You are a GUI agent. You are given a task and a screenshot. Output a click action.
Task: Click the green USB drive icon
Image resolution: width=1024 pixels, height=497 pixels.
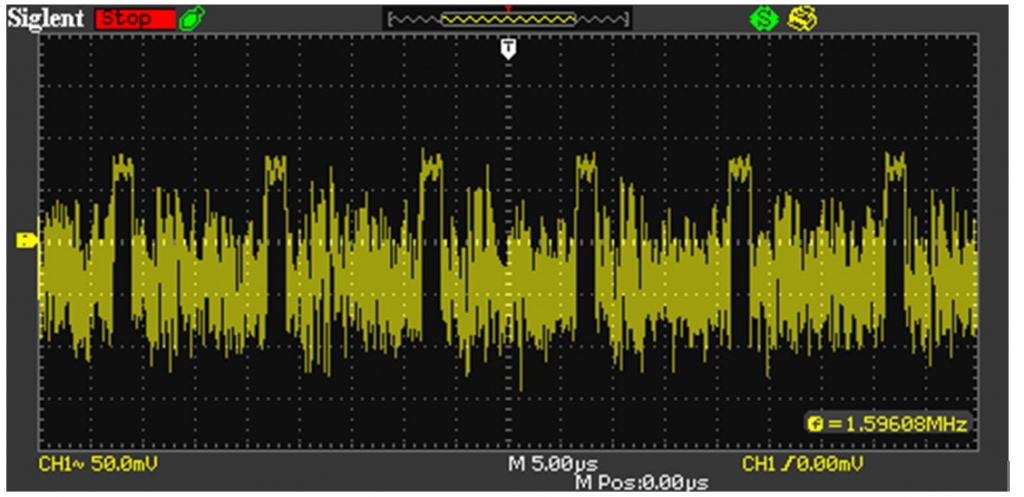(187, 19)
